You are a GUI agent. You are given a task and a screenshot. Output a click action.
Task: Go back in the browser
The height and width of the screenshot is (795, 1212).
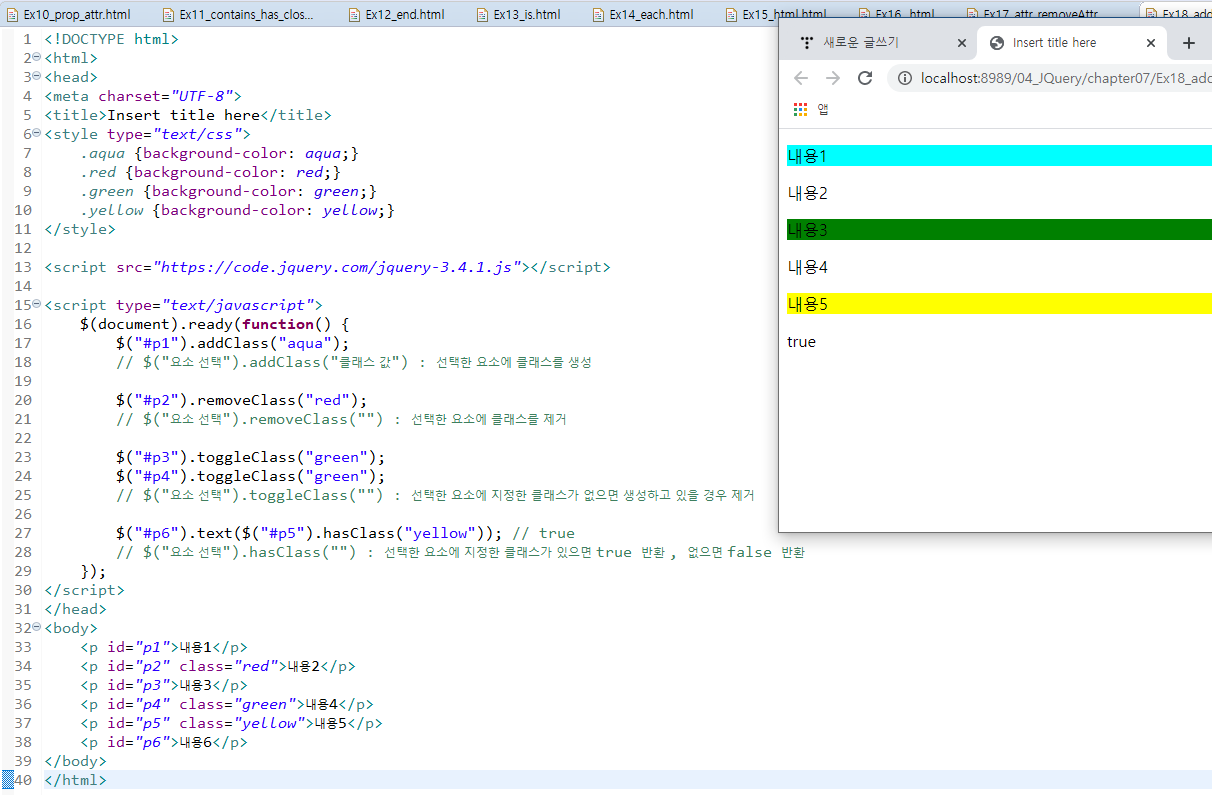pos(801,78)
